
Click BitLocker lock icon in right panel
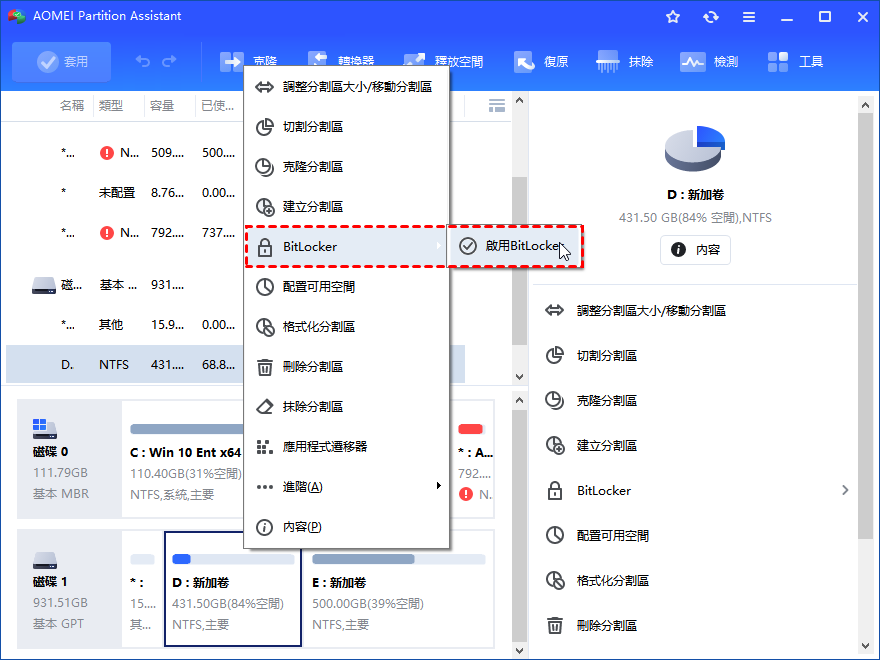coord(554,491)
